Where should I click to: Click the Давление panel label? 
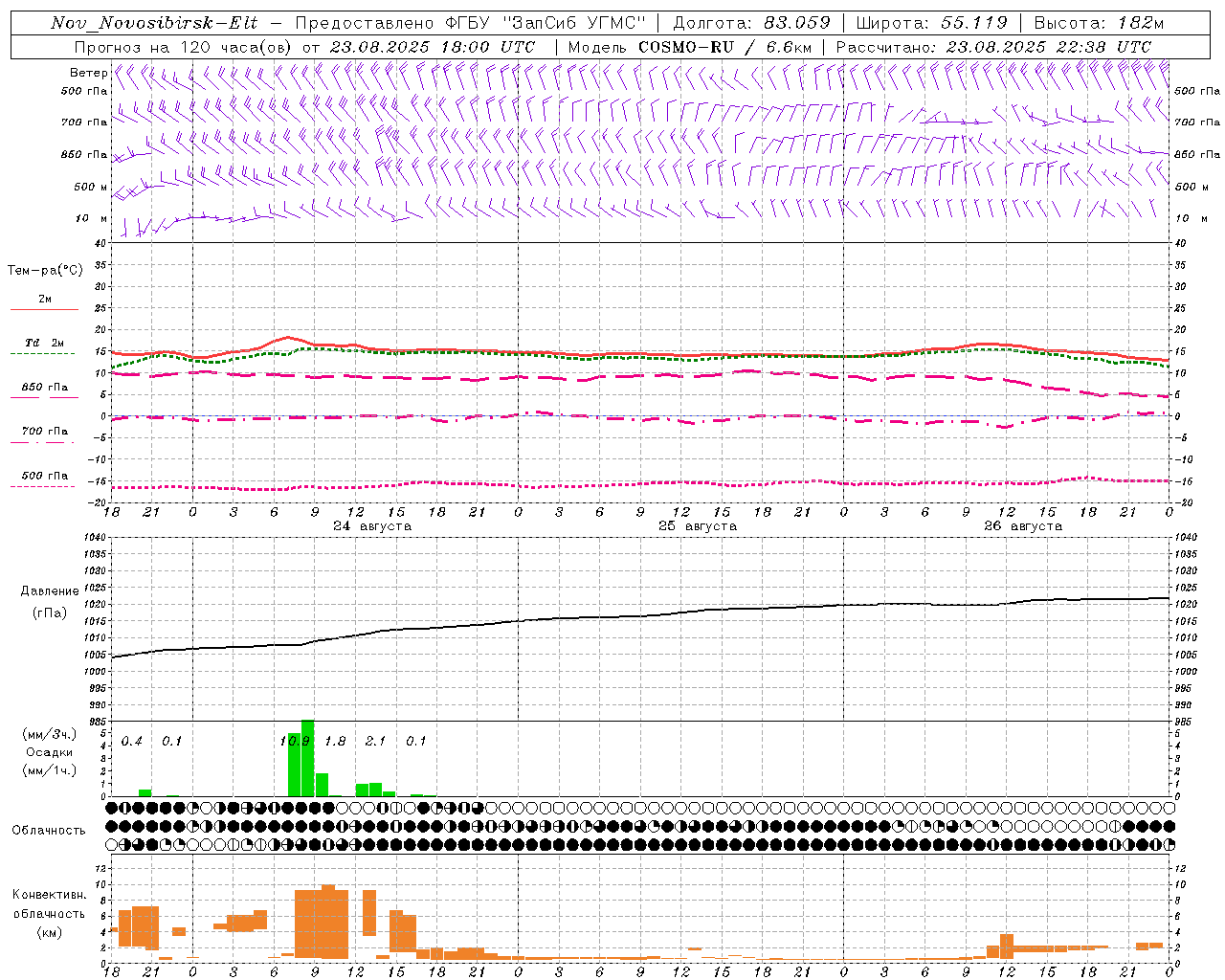[x=50, y=590]
